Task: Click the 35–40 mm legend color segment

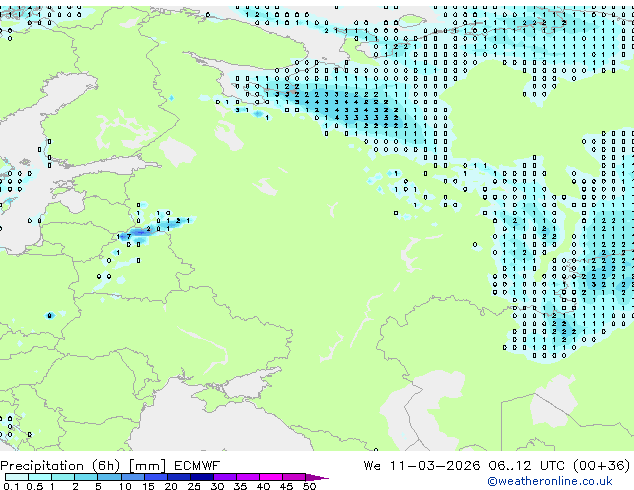Action: pyautogui.click(x=247, y=477)
